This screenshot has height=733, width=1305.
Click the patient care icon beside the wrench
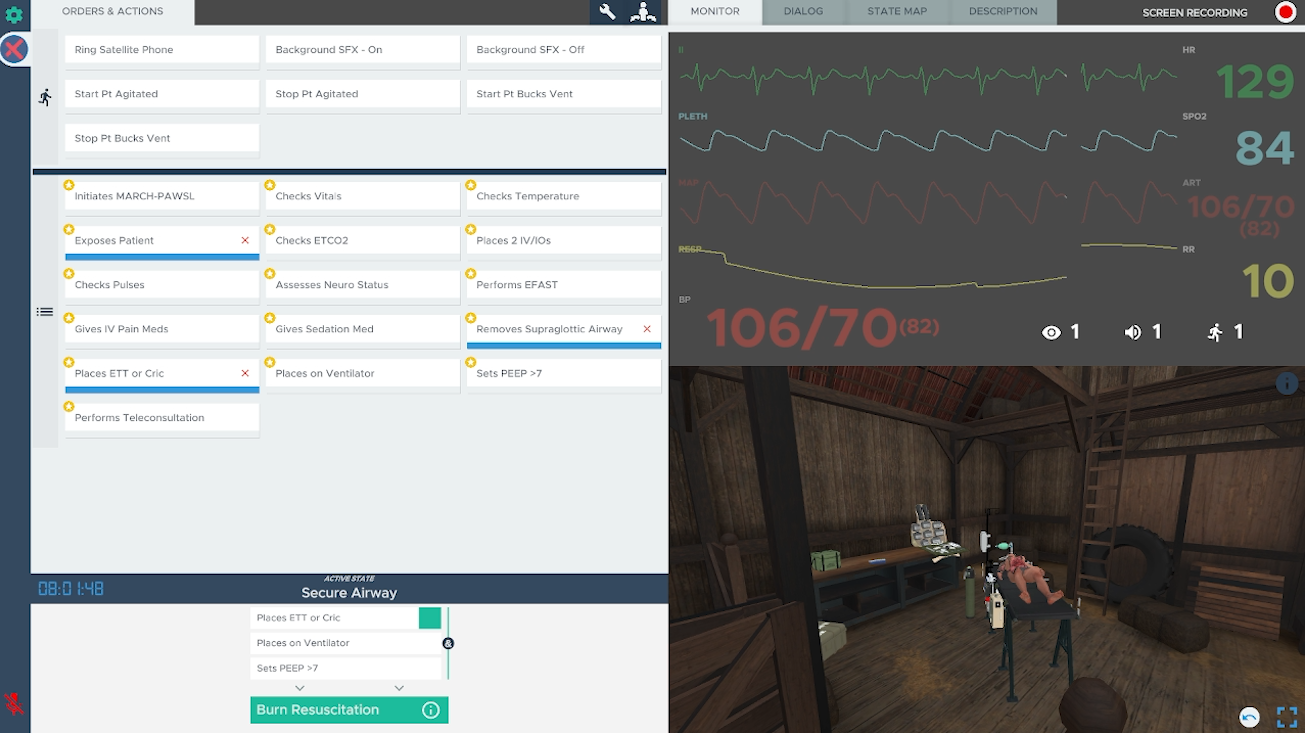click(642, 12)
